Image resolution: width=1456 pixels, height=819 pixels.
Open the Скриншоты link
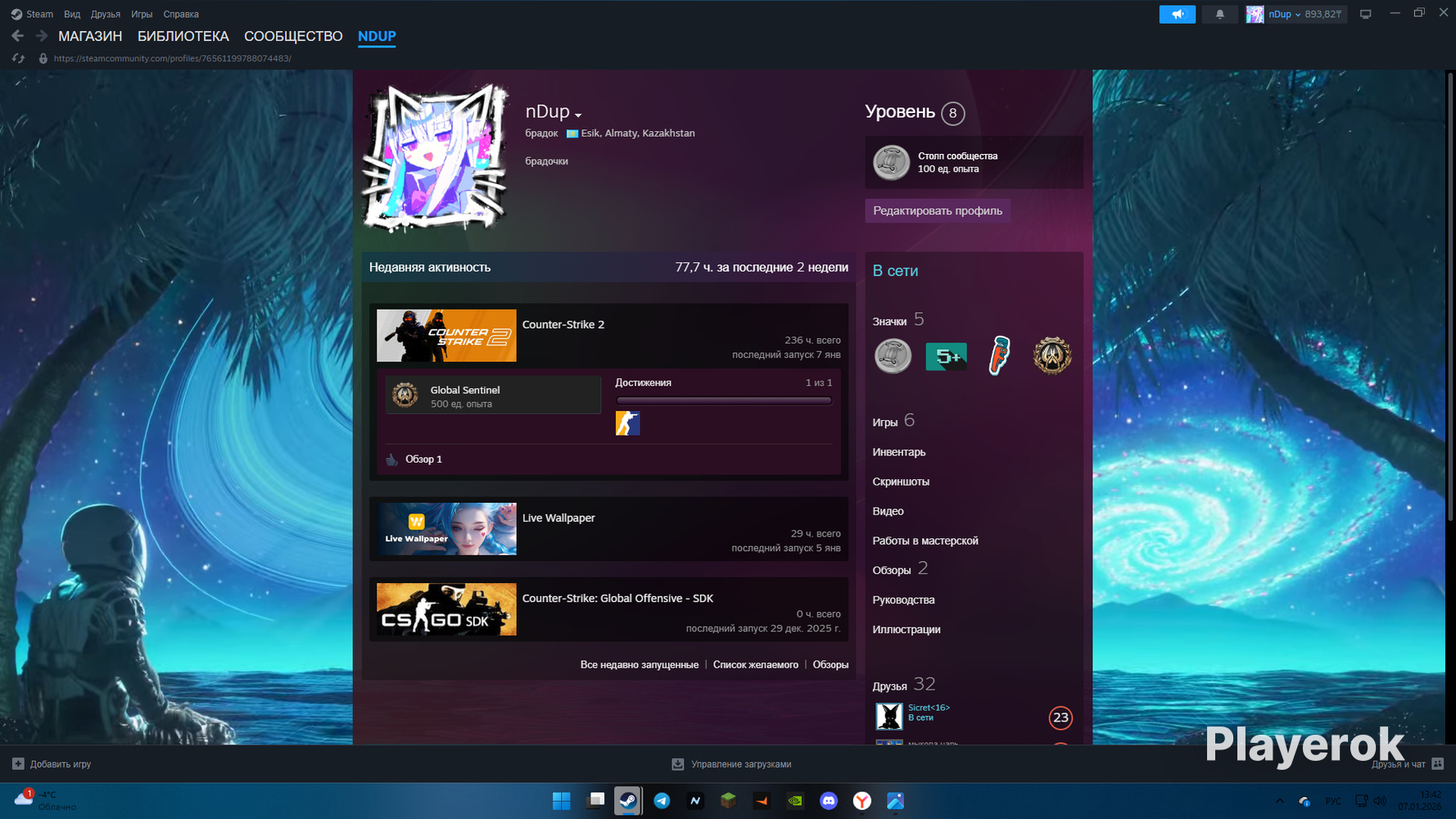[x=901, y=482]
